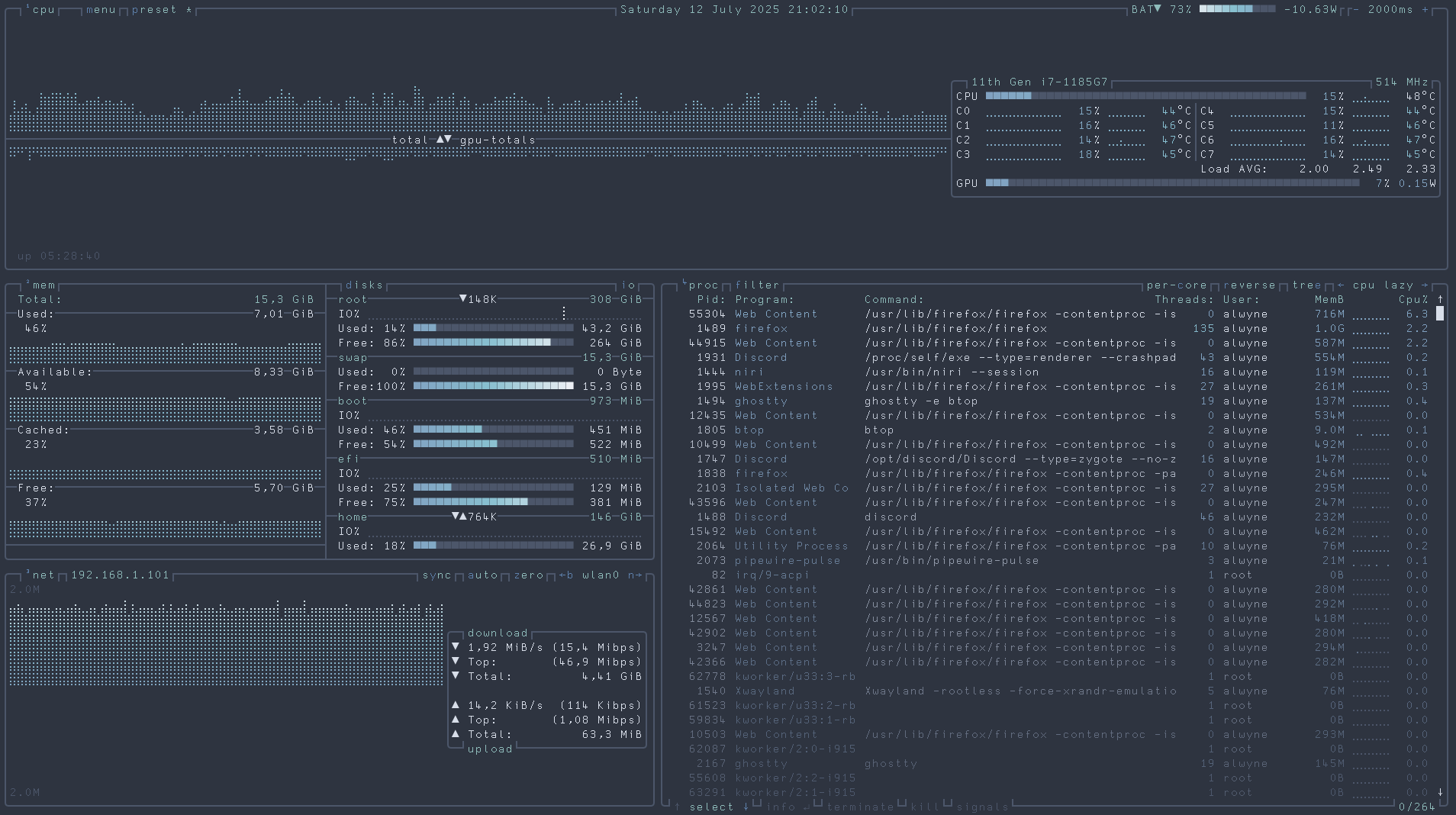Activate the process filter field
Screen dimensions: 1456x815
click(757, 285)
